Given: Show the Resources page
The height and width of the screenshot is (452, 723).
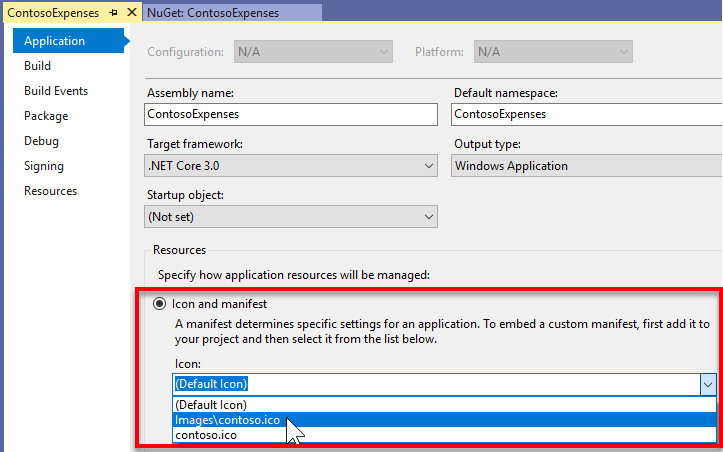Looking at the screenshot, I should click(x=51, y=191).
